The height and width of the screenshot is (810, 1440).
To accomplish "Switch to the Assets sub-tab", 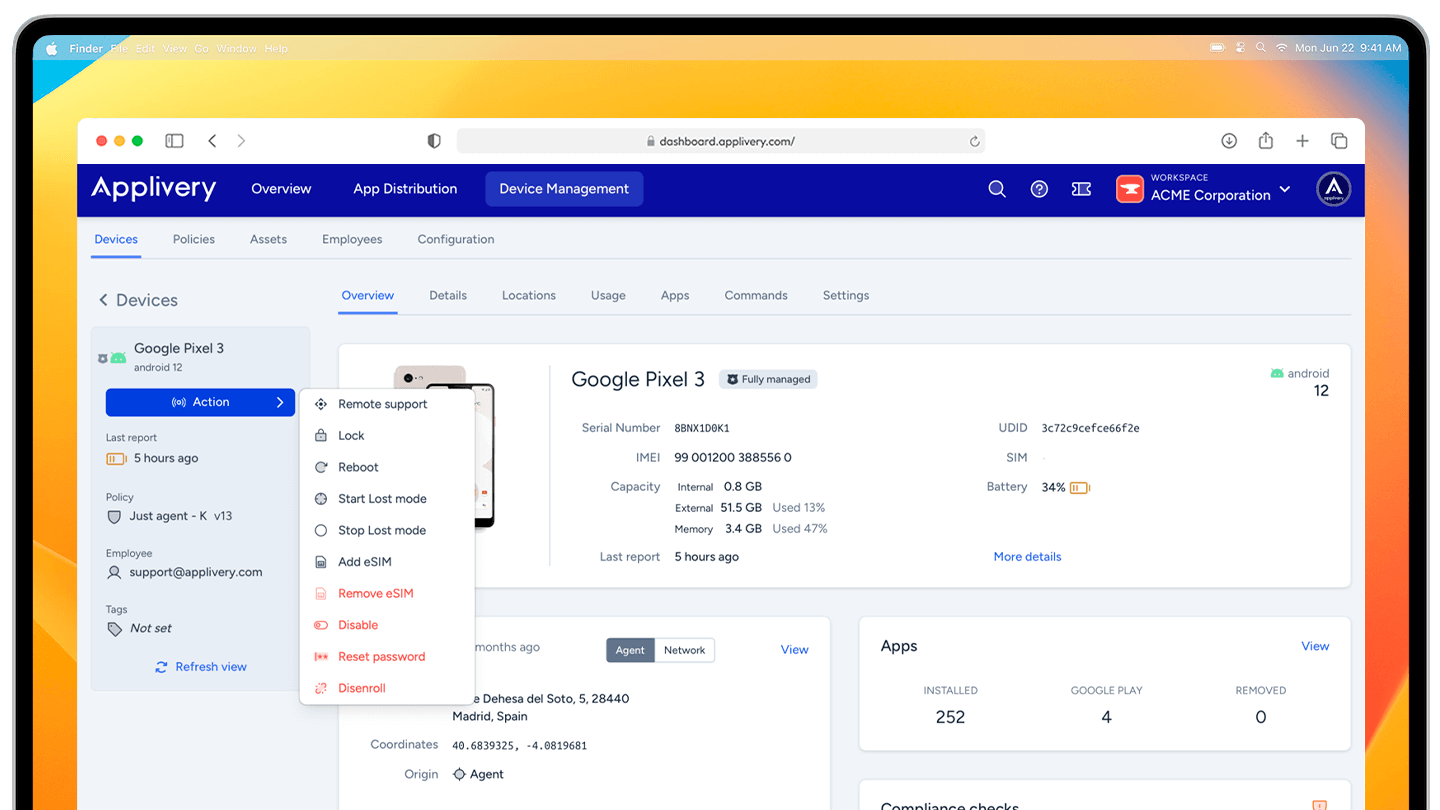I will coord(268,240).
